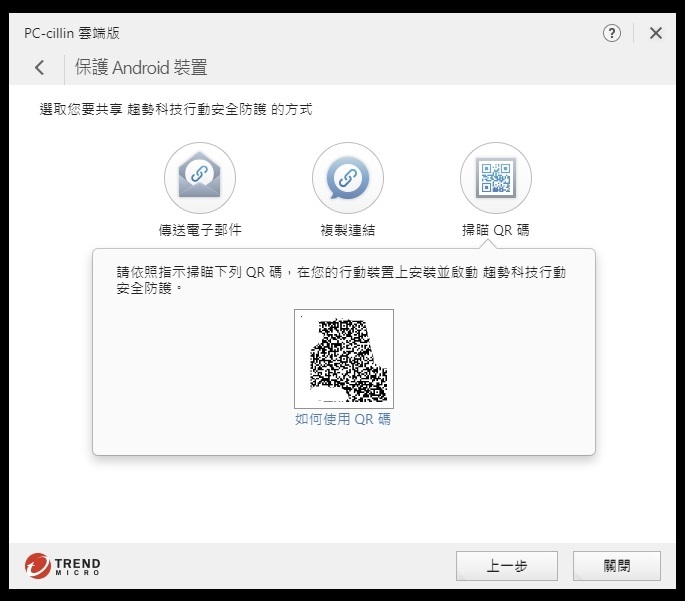Select the Scan QR code icon
The image size is (685, 601).
pyautogui.click(x=496, y=178)
